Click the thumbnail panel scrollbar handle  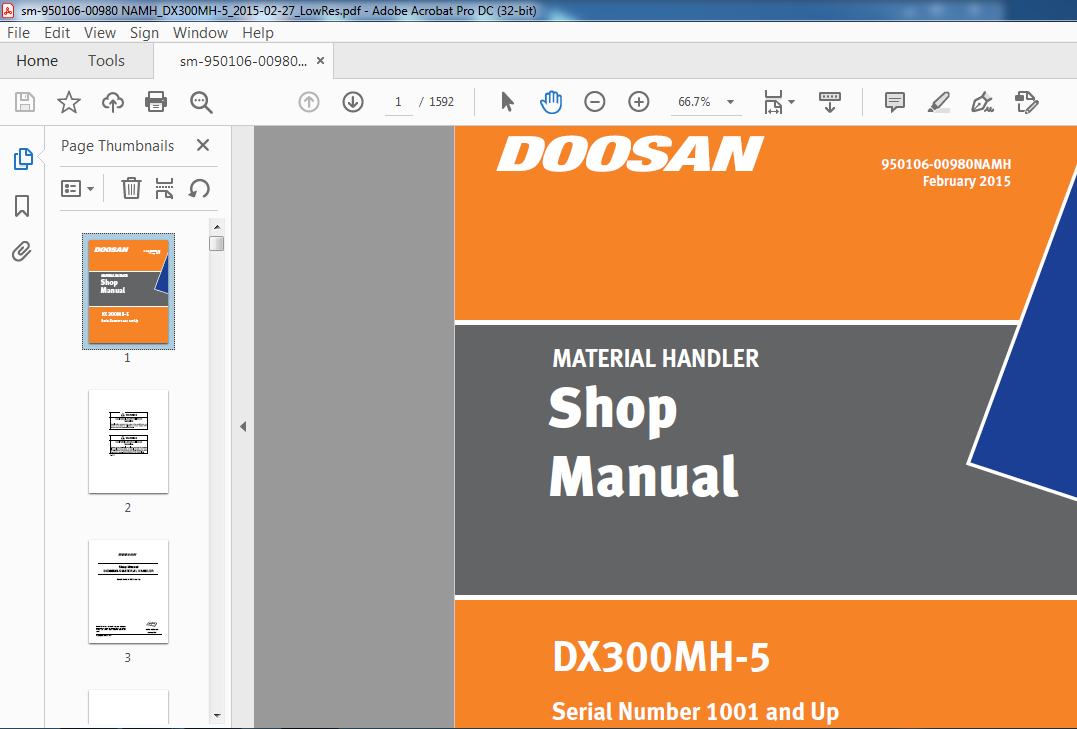click(217, 243)
